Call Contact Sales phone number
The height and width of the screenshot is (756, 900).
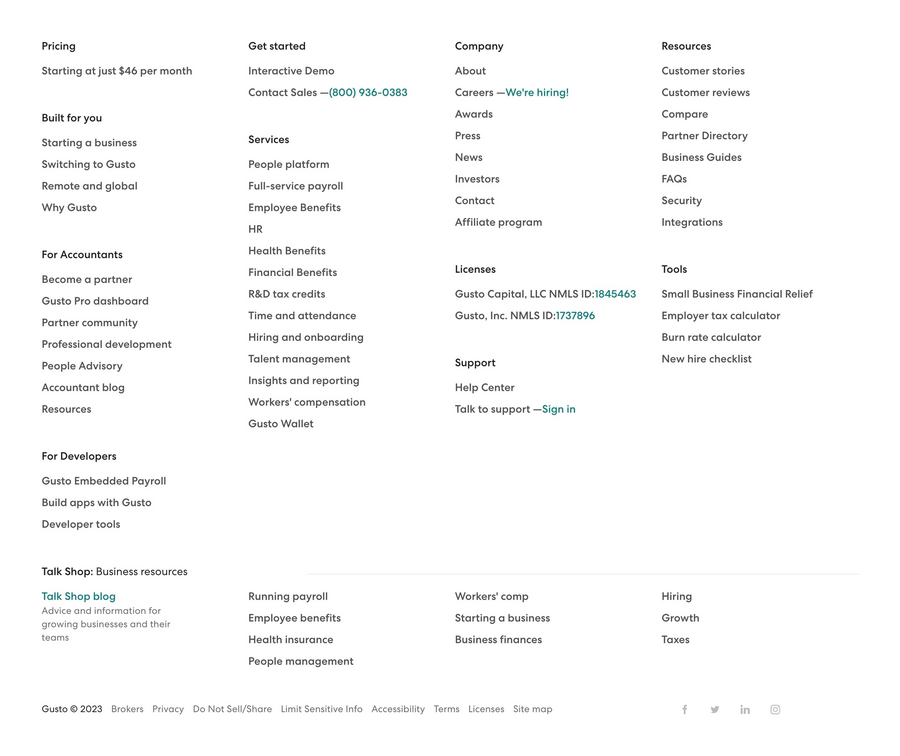pos(367,92)
